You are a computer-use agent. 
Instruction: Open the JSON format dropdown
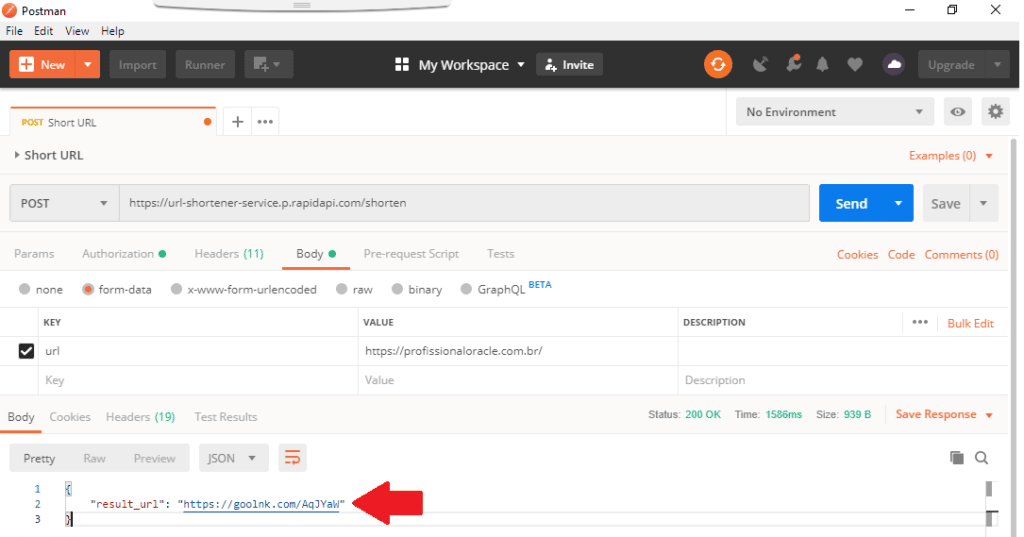click(x=234, y=458)
